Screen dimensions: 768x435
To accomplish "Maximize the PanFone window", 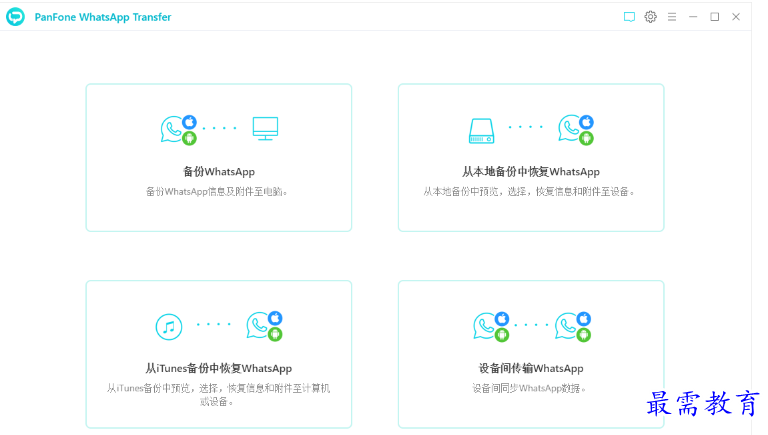I will pos(715,17).
